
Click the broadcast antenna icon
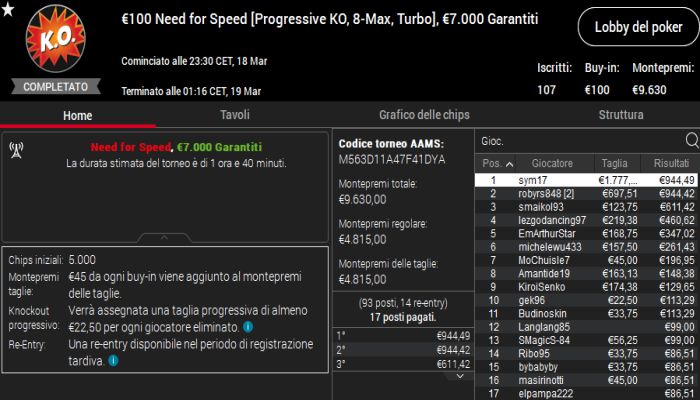pyautogui.click(x=16, y=152)
